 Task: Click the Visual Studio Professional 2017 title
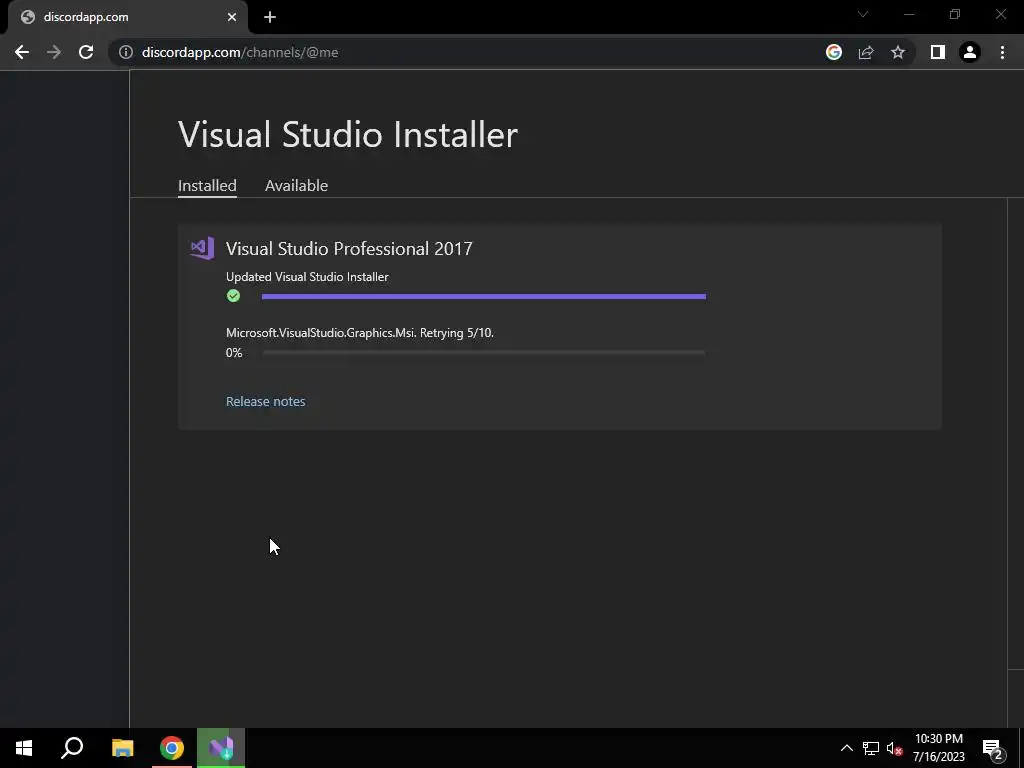pos(349,249)
